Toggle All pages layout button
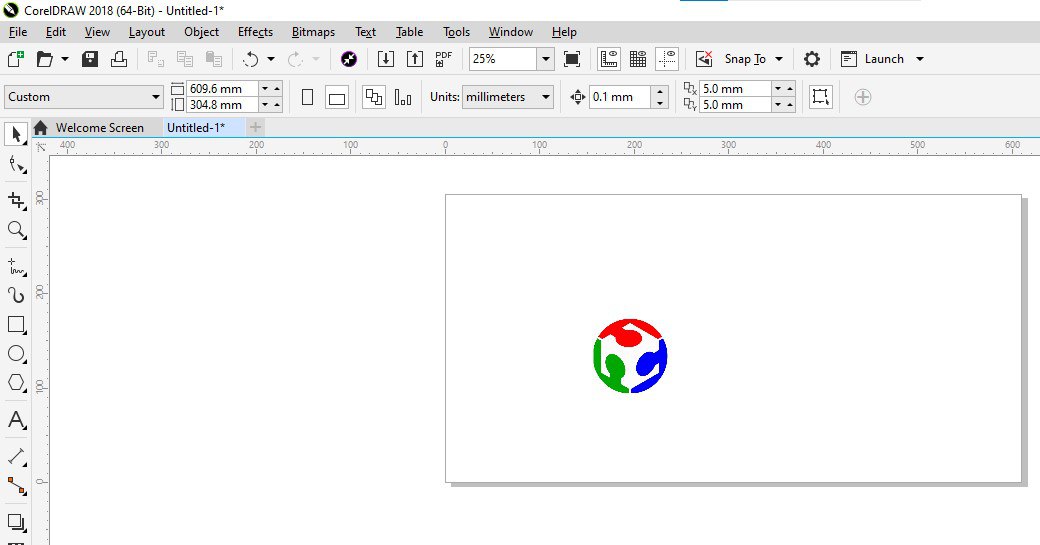 (x=374, y=97)
